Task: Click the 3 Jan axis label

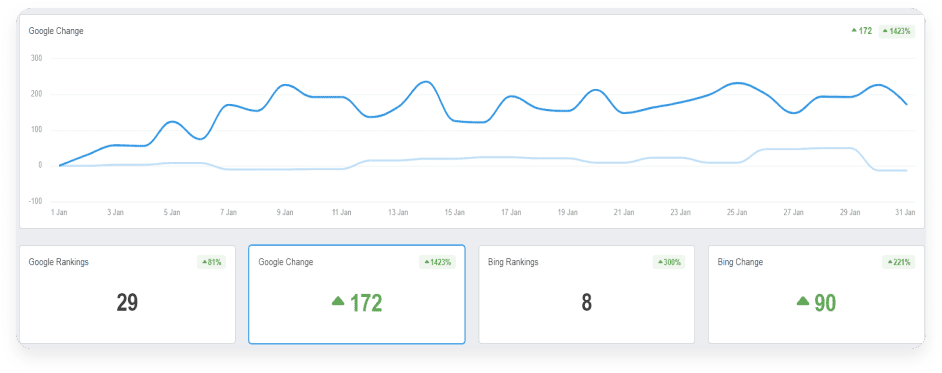Action: coord(115,213)
